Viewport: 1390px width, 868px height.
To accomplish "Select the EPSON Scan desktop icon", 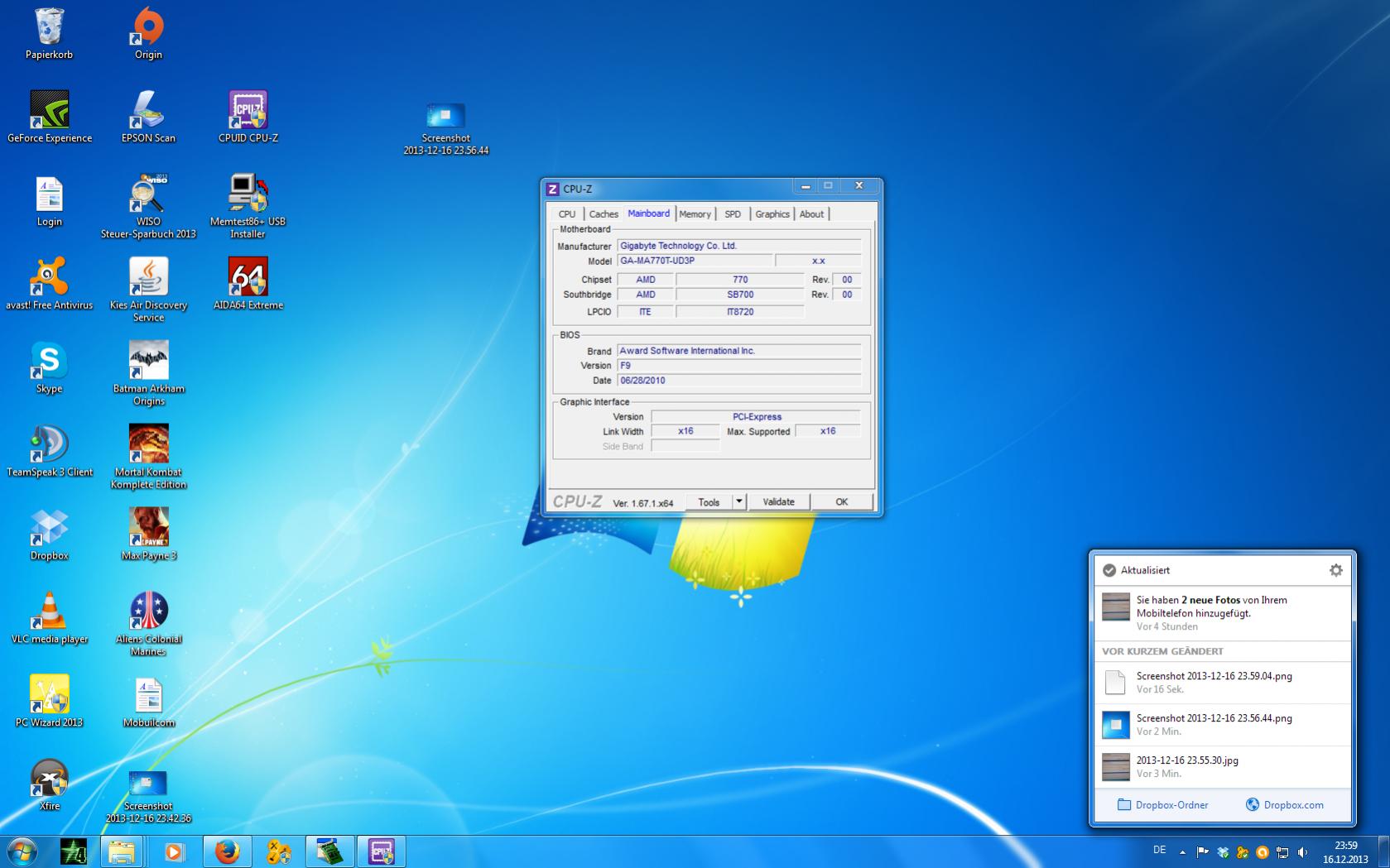I will click(149, 117).
